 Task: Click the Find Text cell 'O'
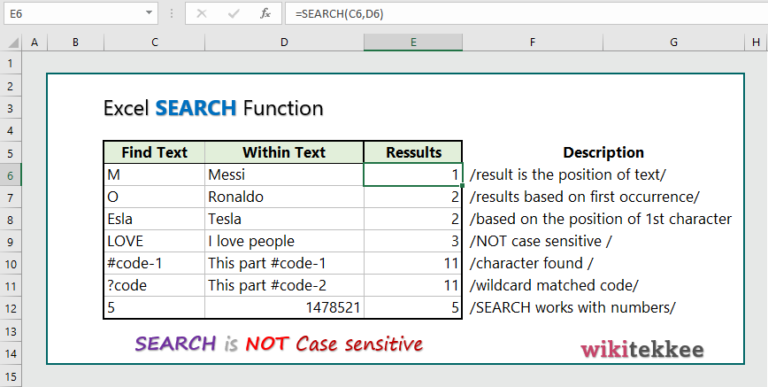pos(154,197)
